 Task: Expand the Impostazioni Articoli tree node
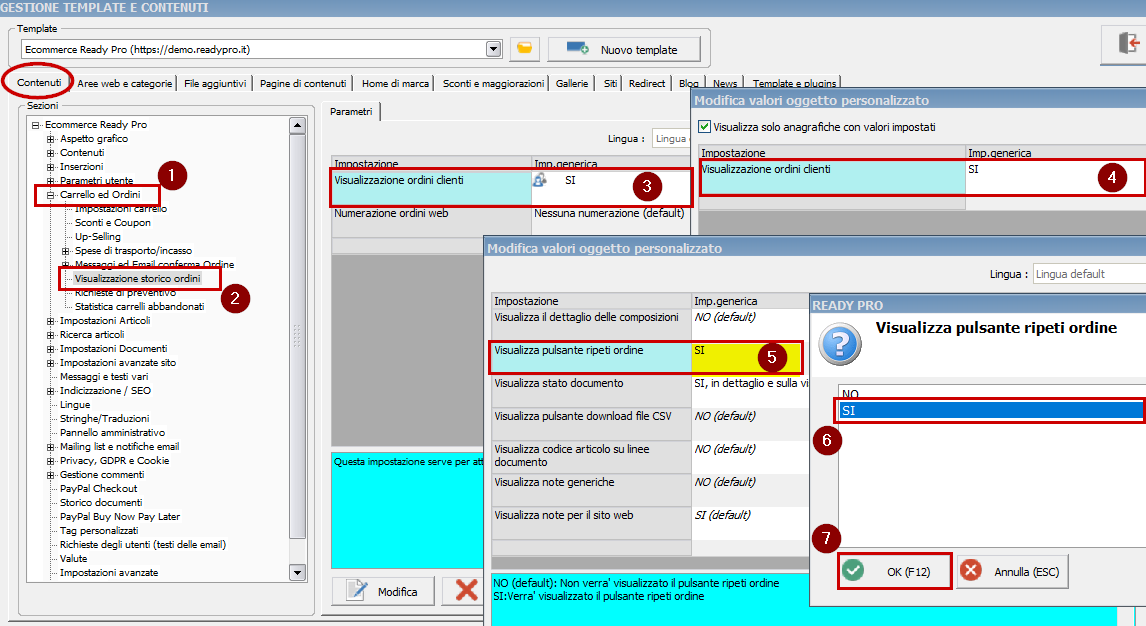click(49, 320)
